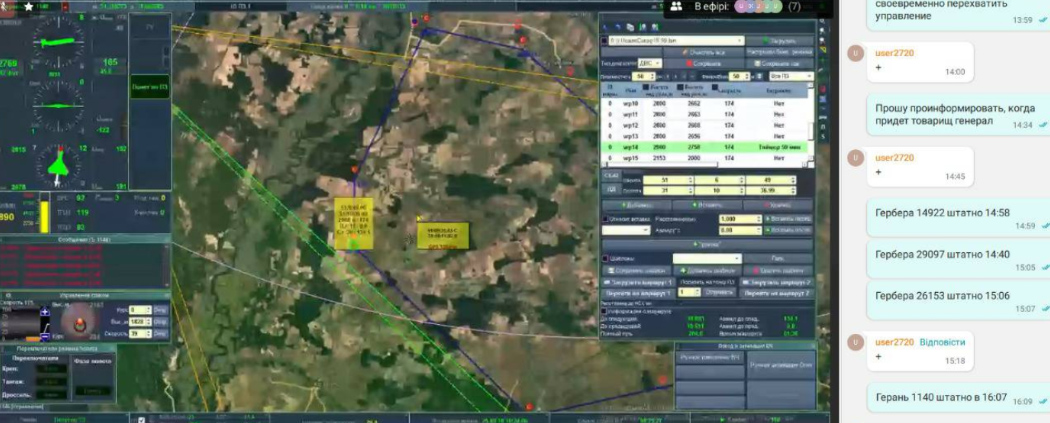
Task: Click the red waypoint marker on the map
Action: (x=522, y=40)
